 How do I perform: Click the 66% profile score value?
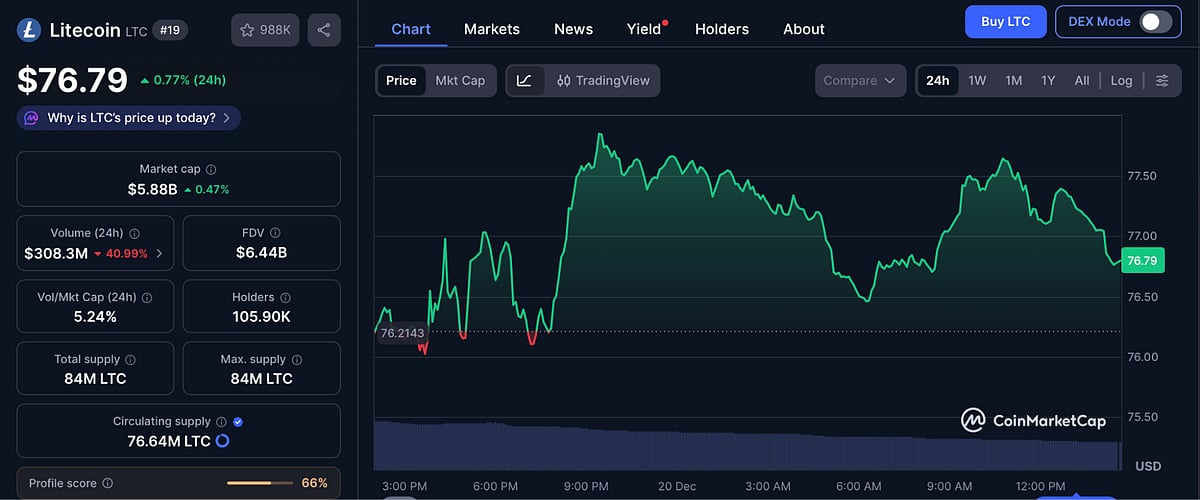pyautogui.click(x=315, y=483)
